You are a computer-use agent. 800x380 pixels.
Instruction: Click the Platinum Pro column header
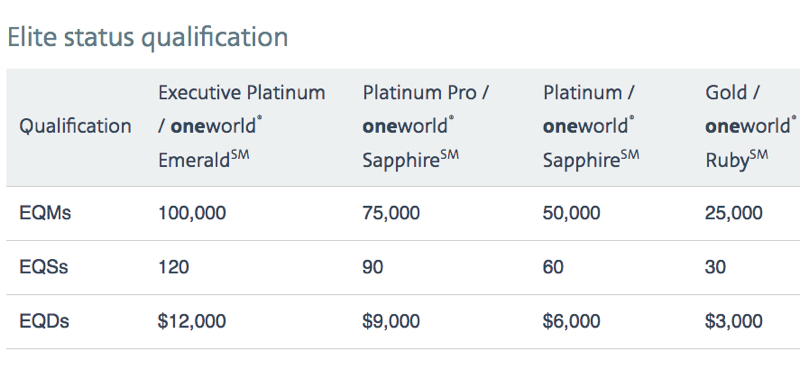pos(426,126)
